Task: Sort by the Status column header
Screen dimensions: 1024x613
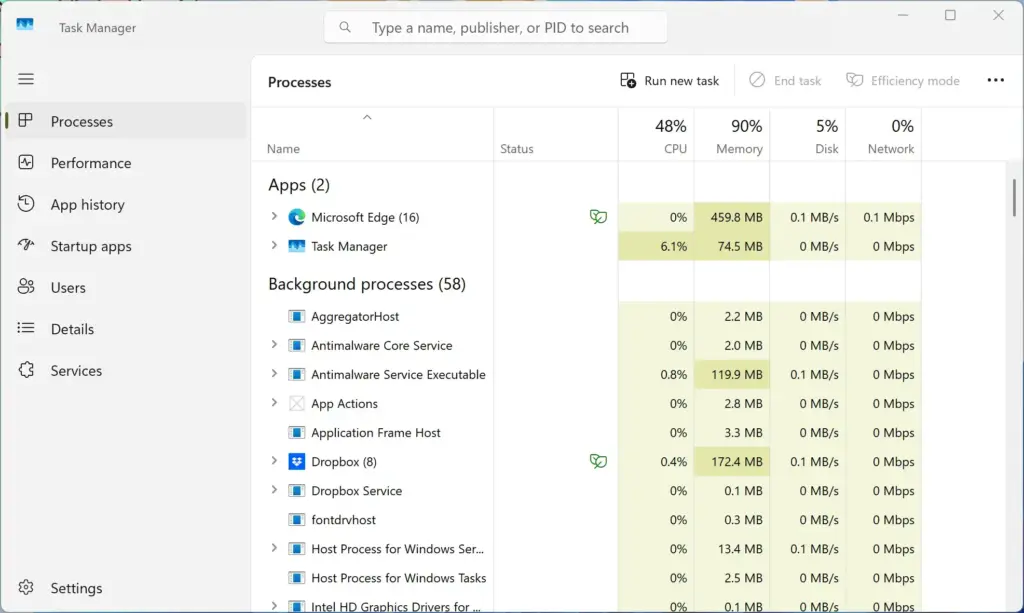Action: [556, 135]
